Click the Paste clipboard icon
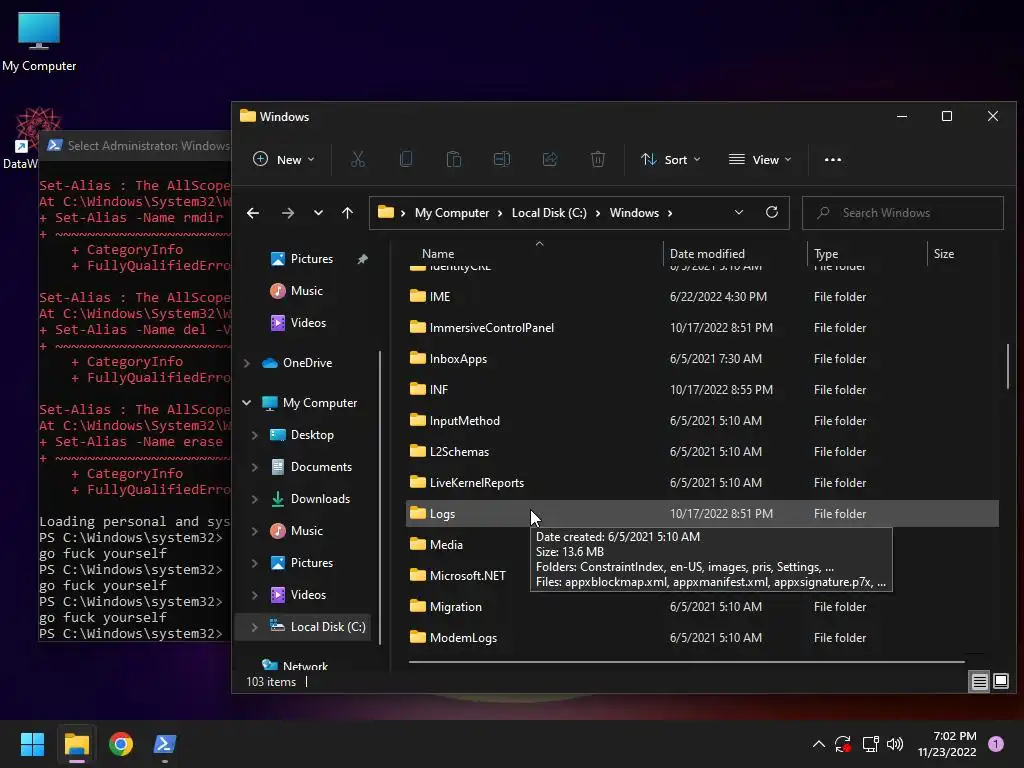Viewport: 1024px width, 768px height. (454, 159)
